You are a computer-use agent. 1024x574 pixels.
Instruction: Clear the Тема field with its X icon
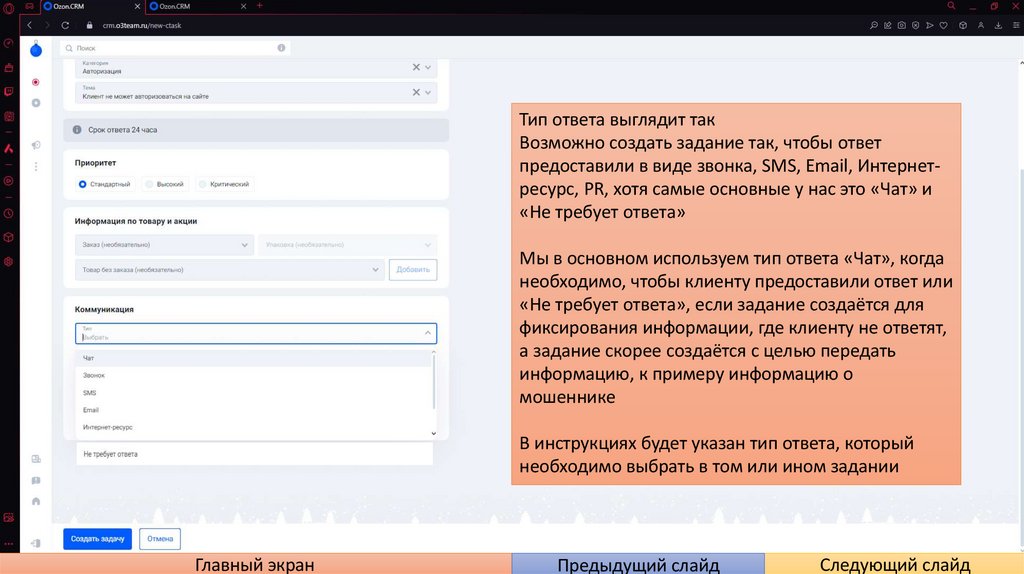[x=416, y=92]
